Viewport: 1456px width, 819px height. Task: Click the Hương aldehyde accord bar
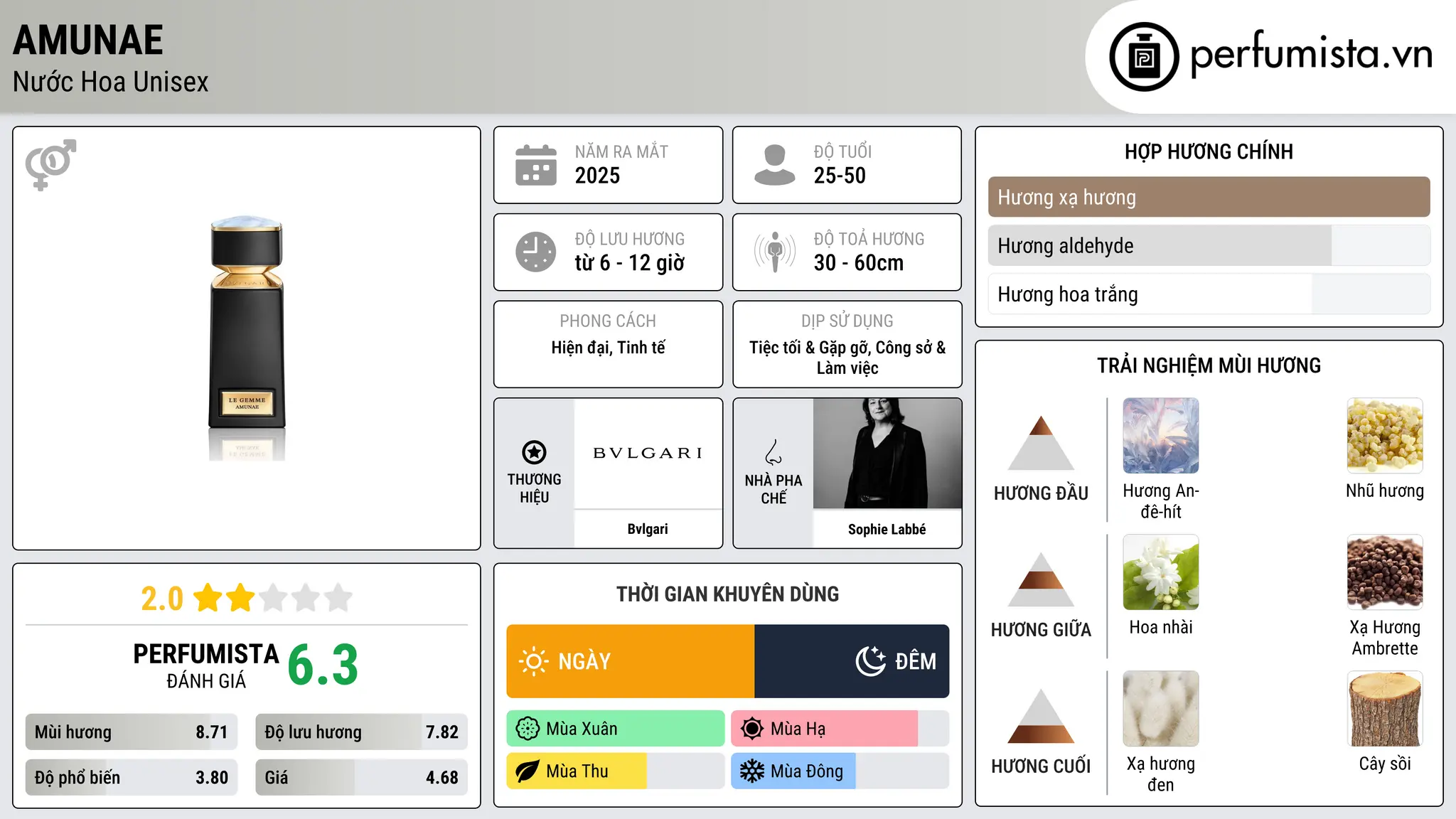click(1209, 246)
